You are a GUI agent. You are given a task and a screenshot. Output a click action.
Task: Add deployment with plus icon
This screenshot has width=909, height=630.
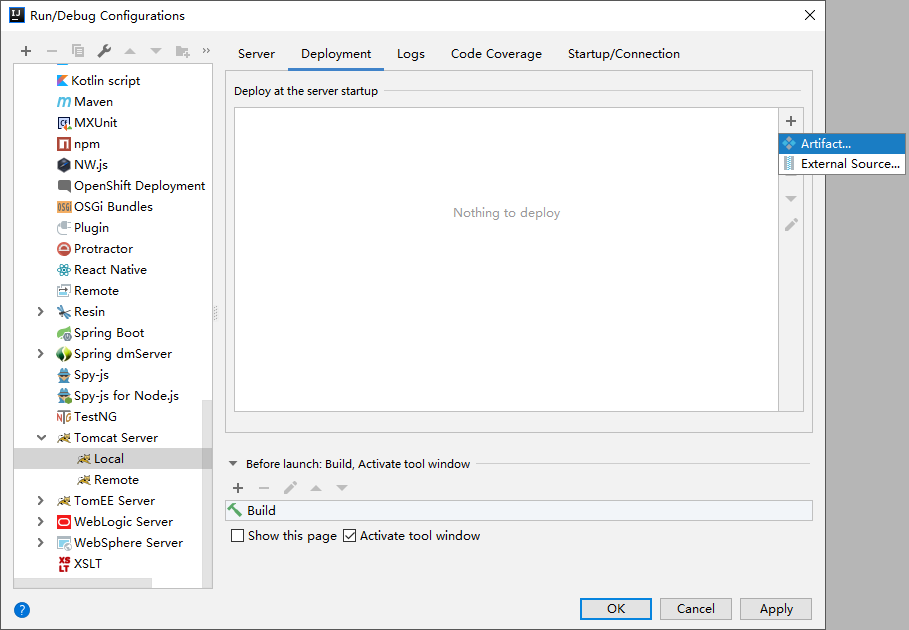[791, 121]
